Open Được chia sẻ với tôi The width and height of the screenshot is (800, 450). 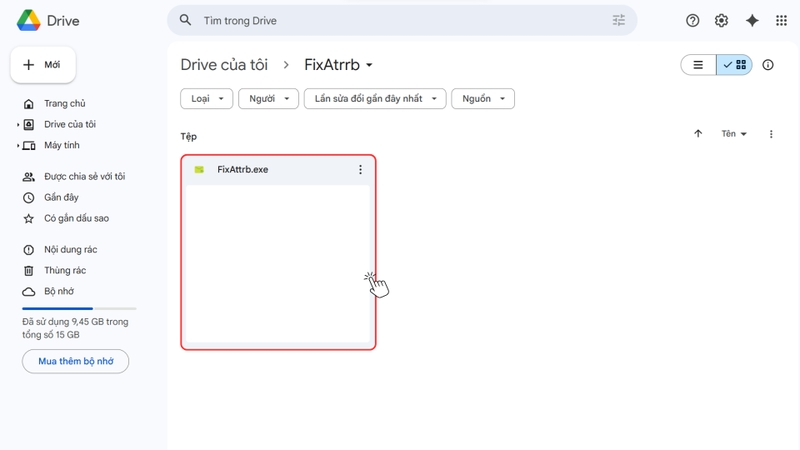(85, 177)
